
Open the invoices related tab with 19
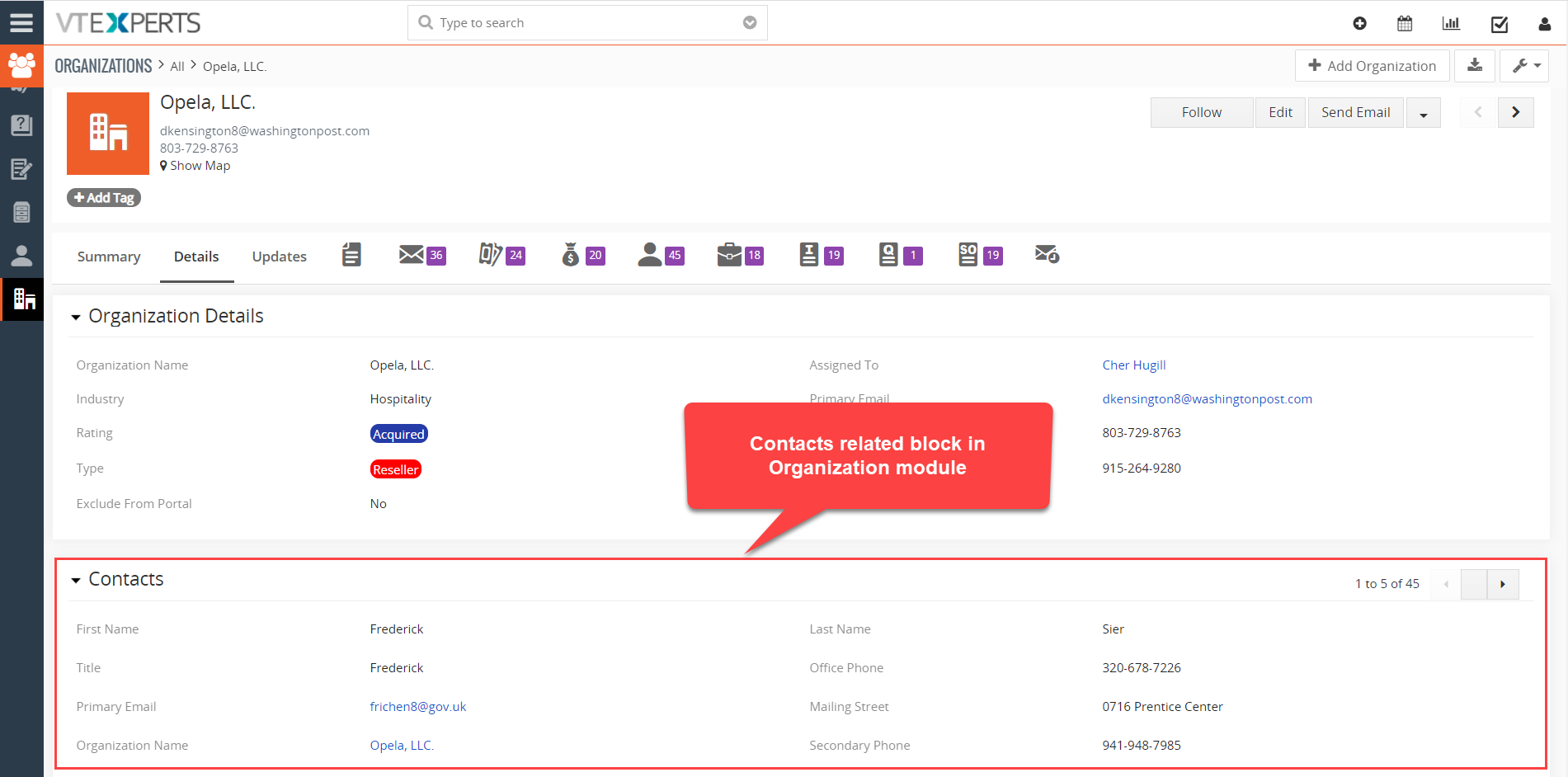(x=821, y=254)
